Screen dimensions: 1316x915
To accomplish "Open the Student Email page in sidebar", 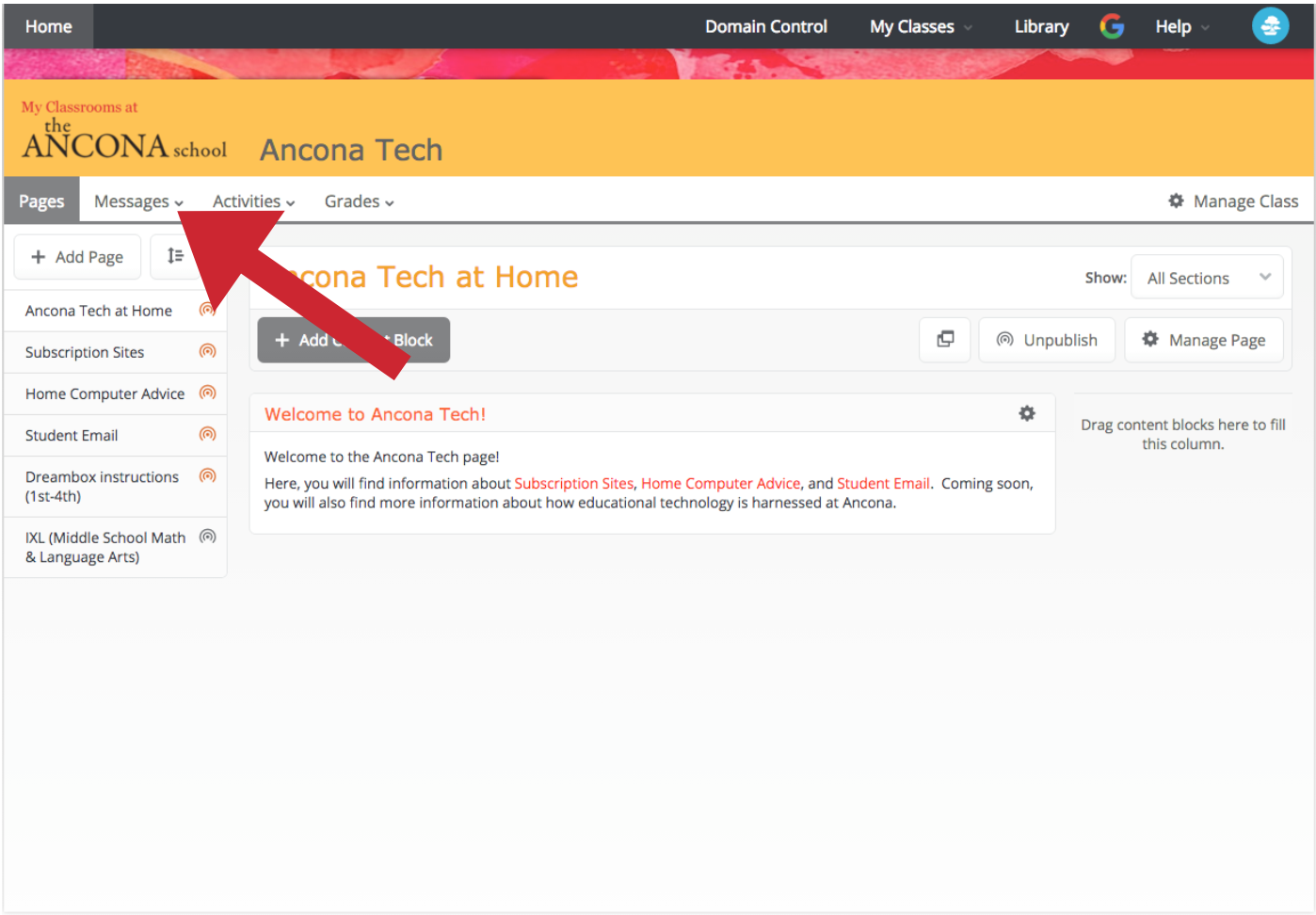I will tap(72, 435).
